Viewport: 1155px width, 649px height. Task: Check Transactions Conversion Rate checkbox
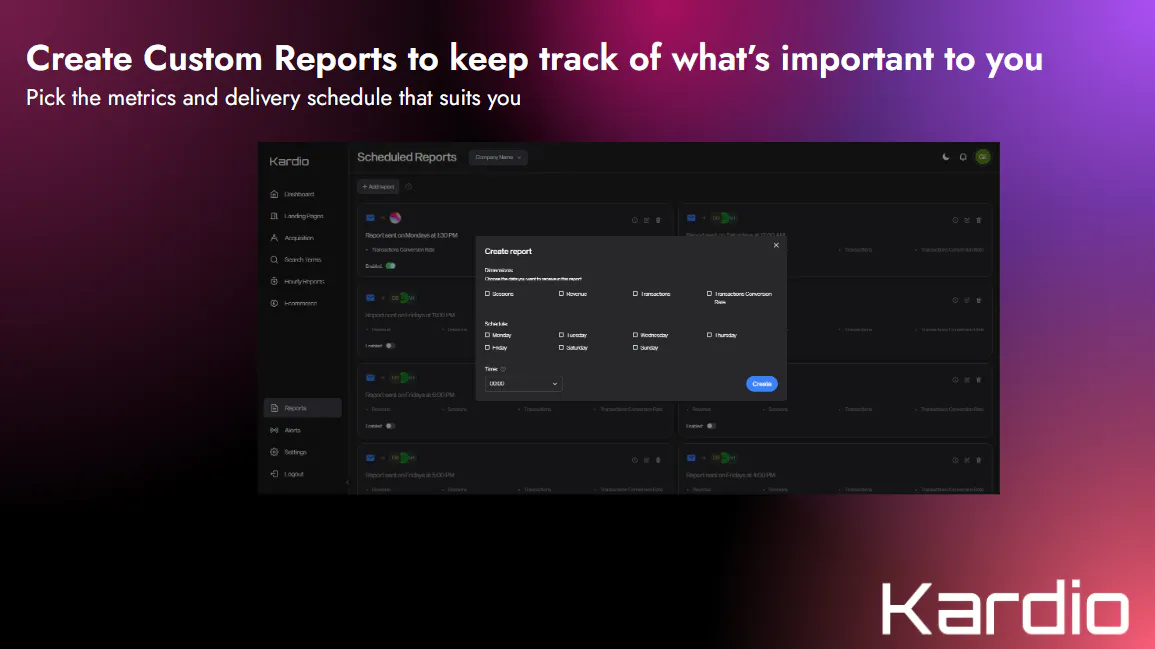(709, 294)
